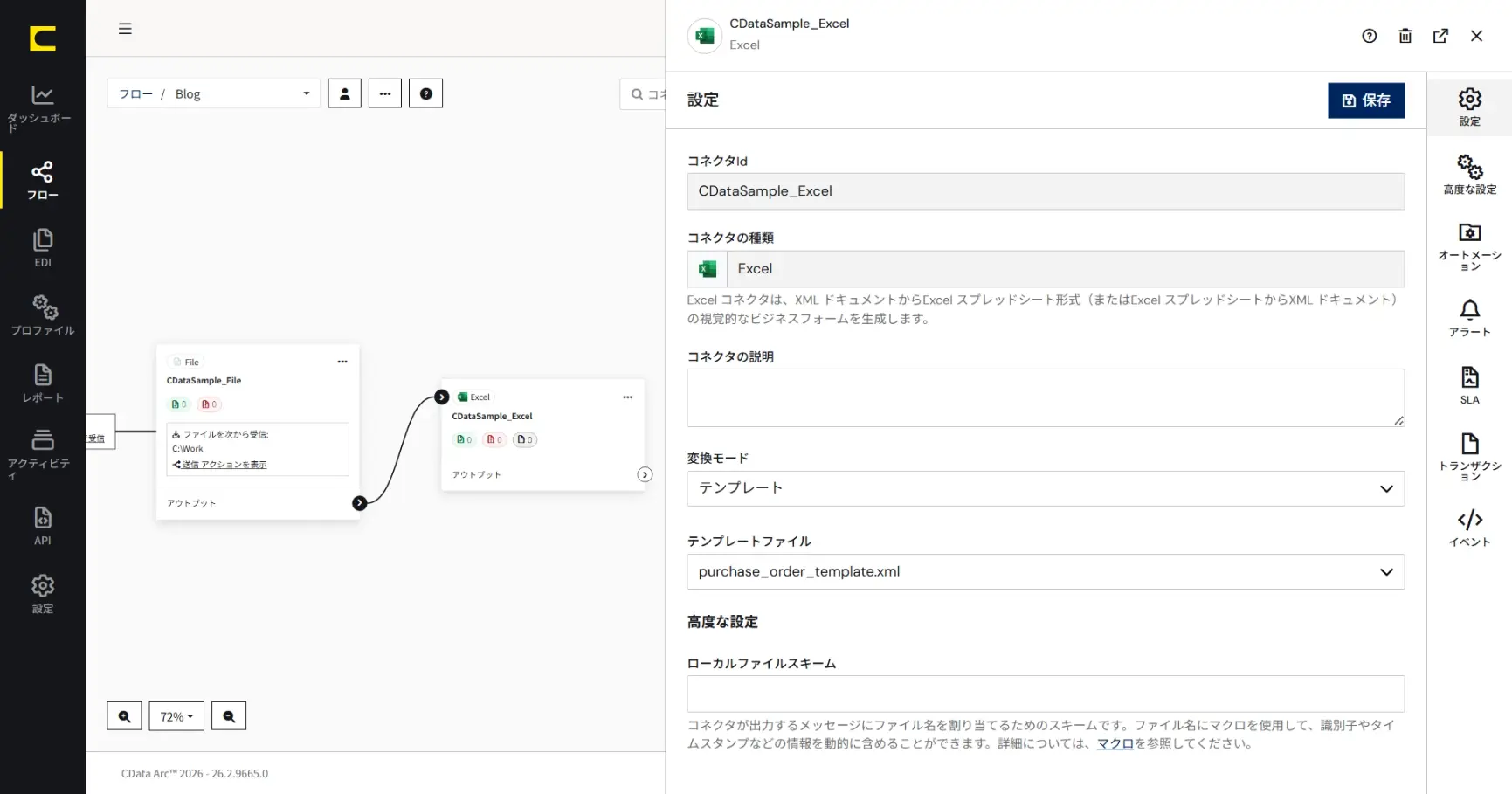Click the version text CData Arc 2026
Viewport: 1512px width, 794px height.
195,774
